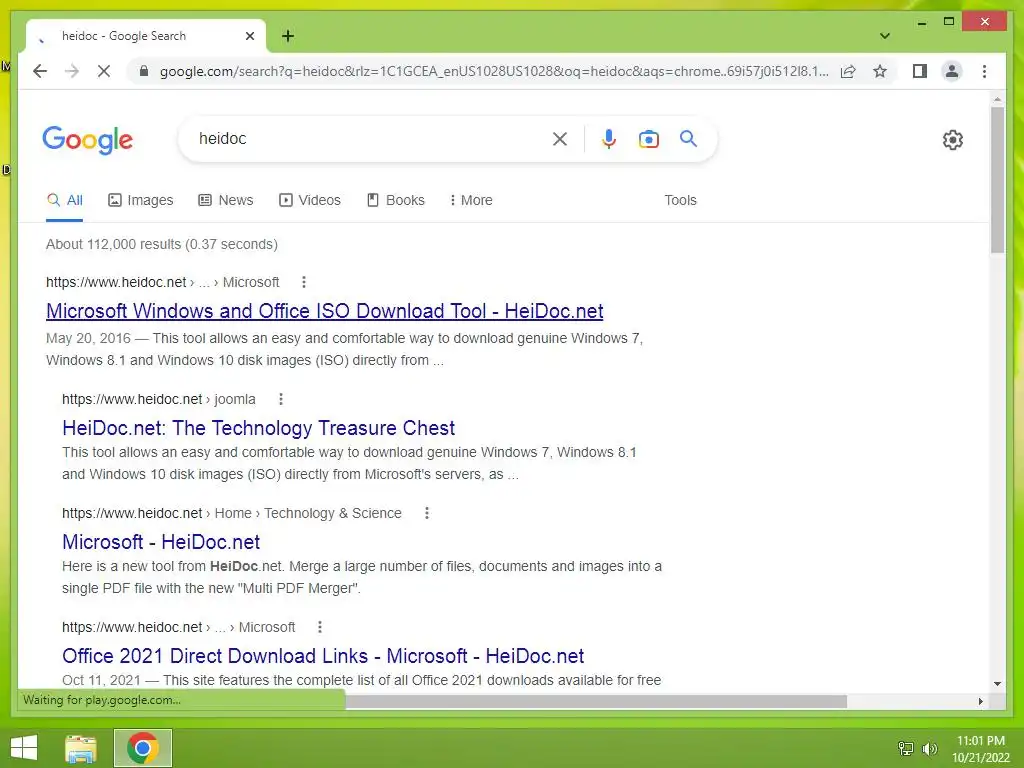Screen dimensions: 1024x768
Task: View site info via the padlock icon
Action: tap(144, 71)
